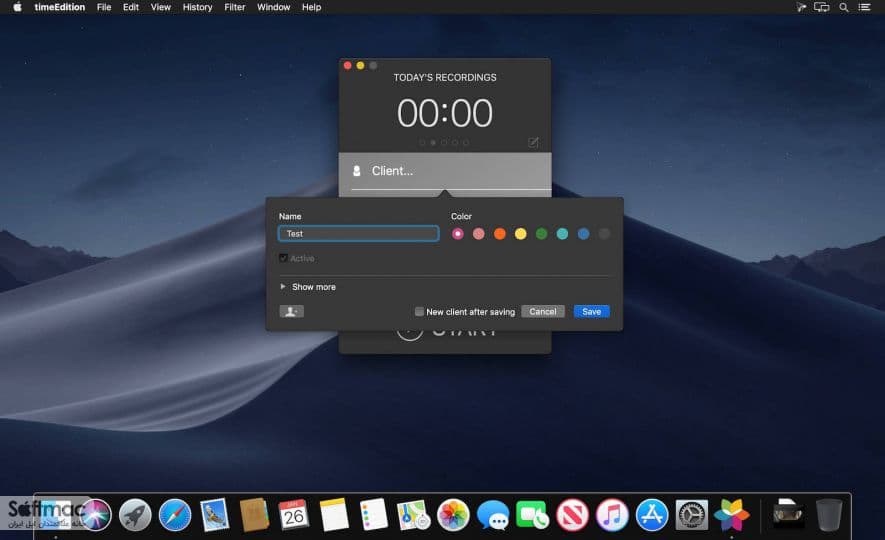885x540 pixels.
Task: Select the yellow color swatch
Action: [520, 234]
